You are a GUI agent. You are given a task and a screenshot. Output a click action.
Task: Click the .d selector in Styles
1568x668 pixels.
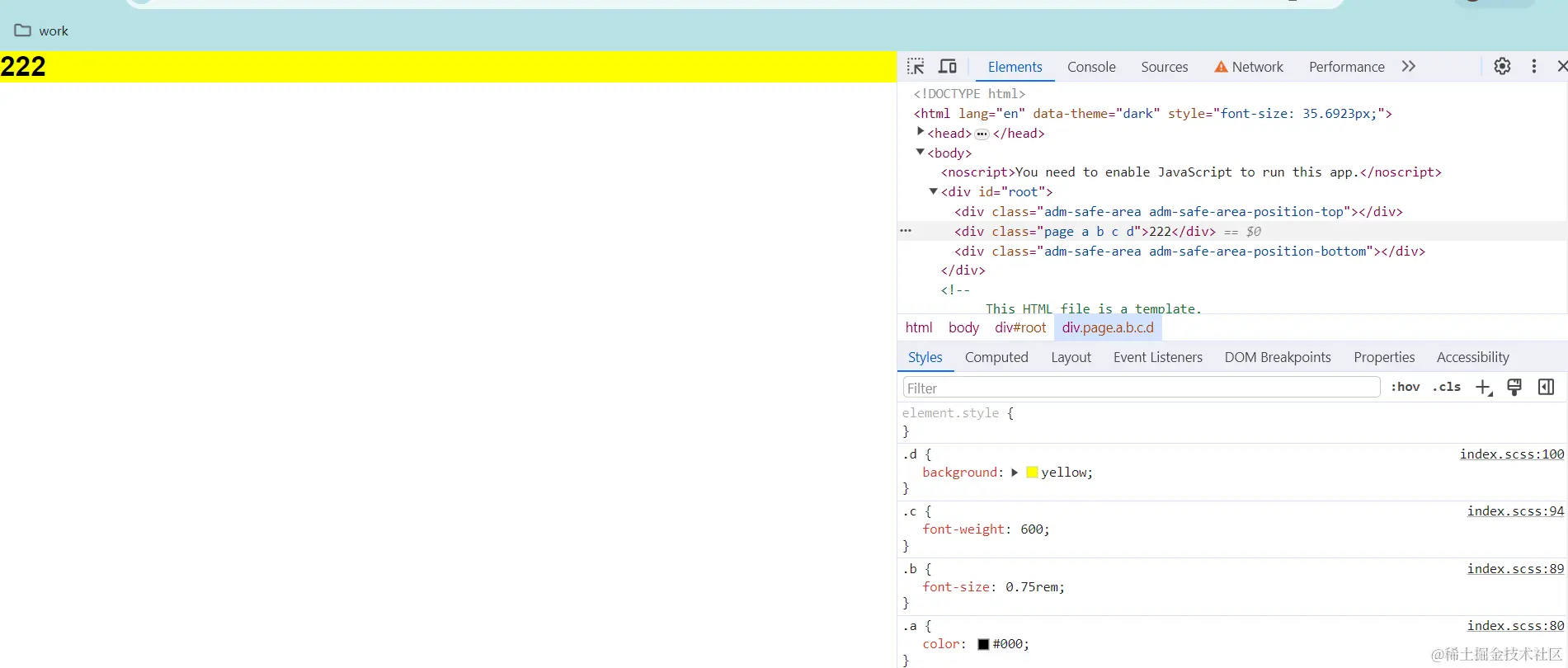(909, 454)
